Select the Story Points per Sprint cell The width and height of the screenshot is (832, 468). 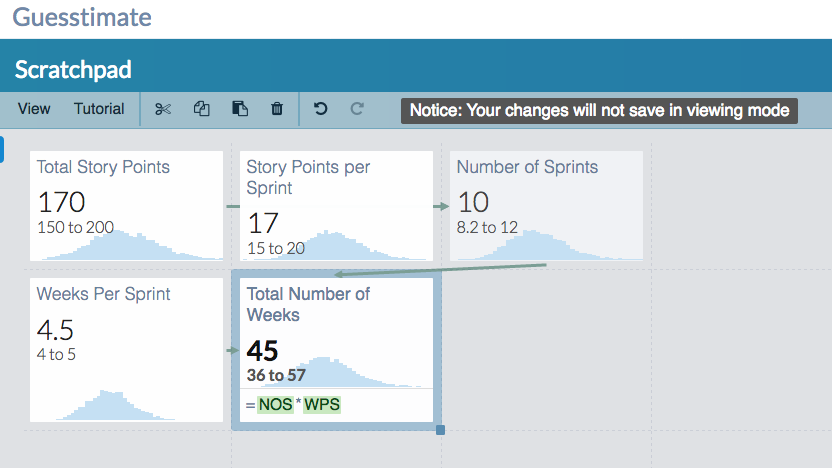click(x=336, y=206)
